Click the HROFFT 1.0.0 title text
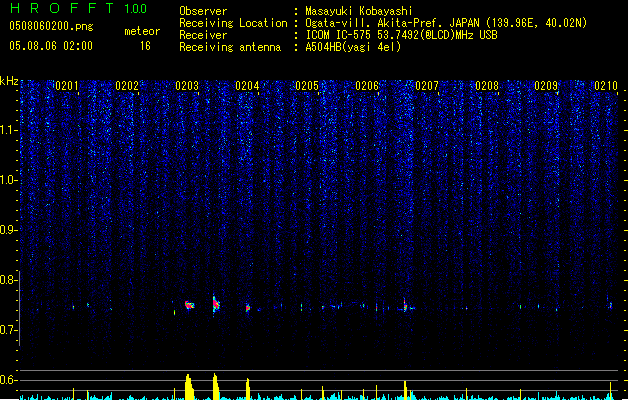 [x=79, y=8]
